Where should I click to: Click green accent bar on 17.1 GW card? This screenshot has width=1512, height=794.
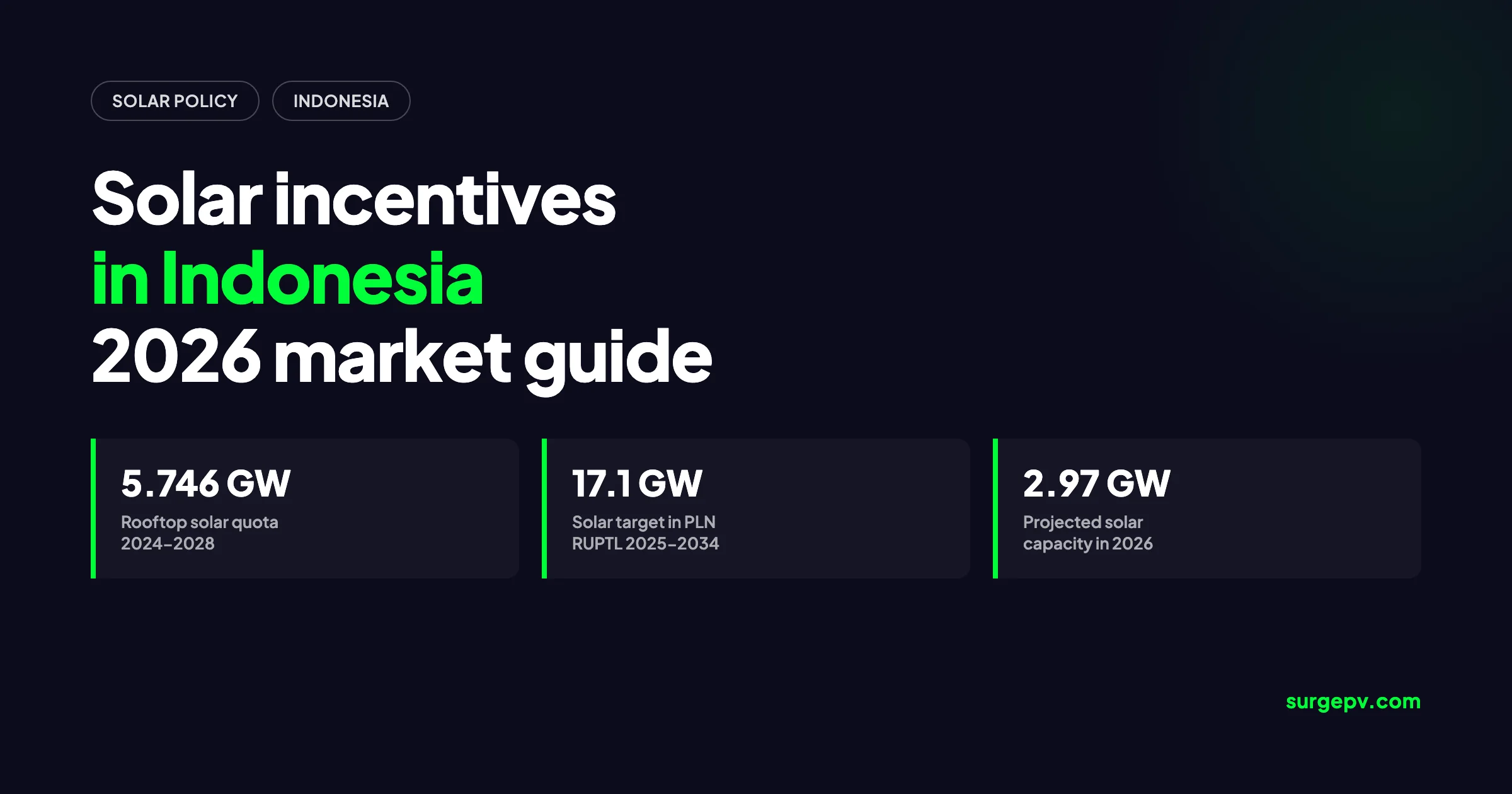pos(544,509)
